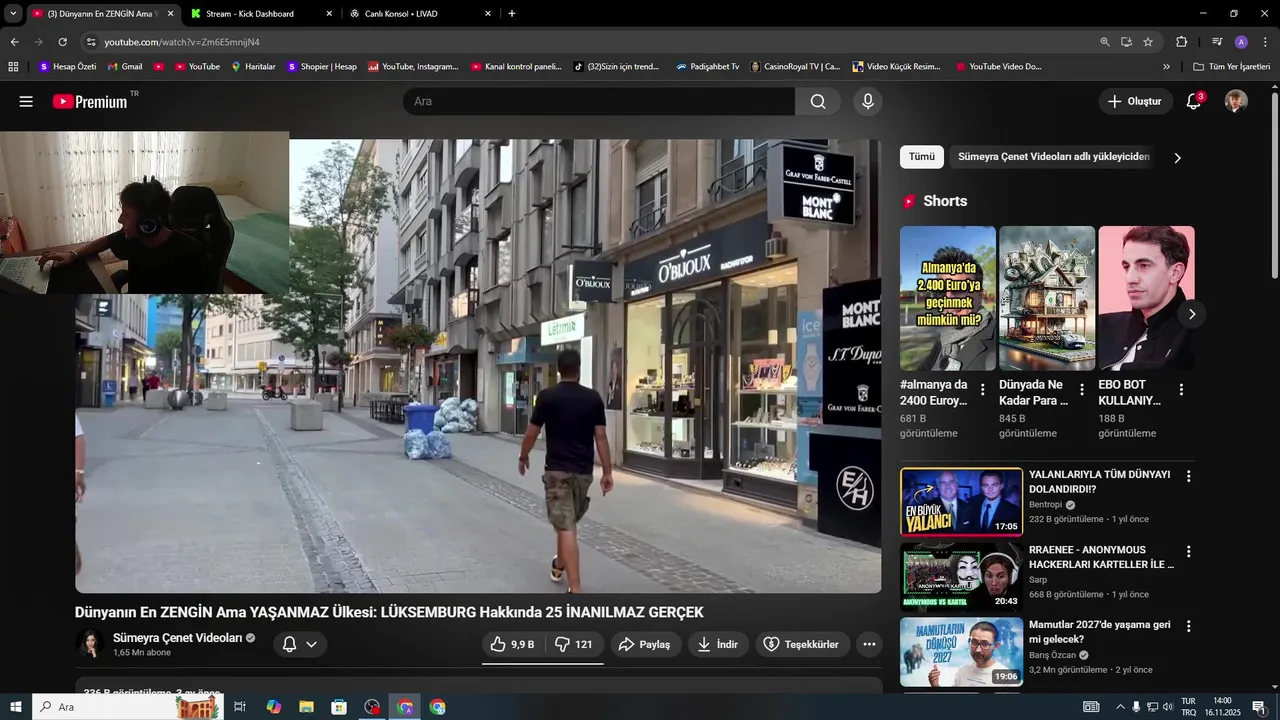Viewport: 1280px width, 720px height.
Task: Click the Paylaş share button
Action: click(645, 644)
